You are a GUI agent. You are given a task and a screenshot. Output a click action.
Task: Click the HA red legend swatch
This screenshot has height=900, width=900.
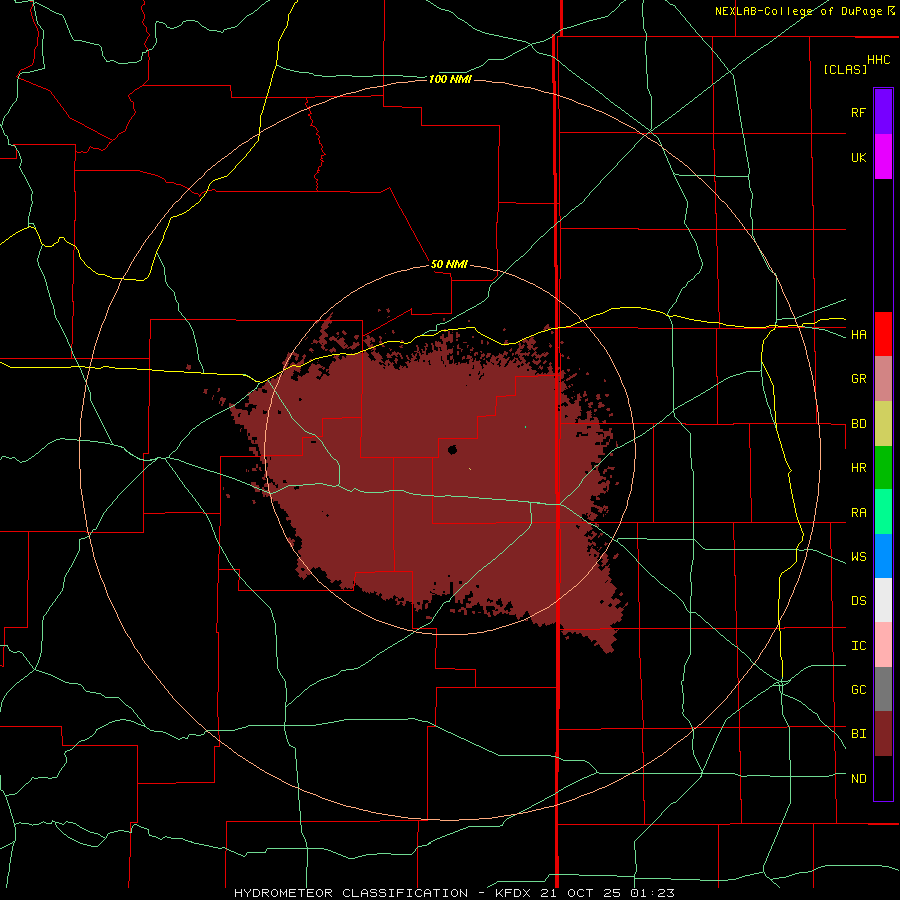883,334
